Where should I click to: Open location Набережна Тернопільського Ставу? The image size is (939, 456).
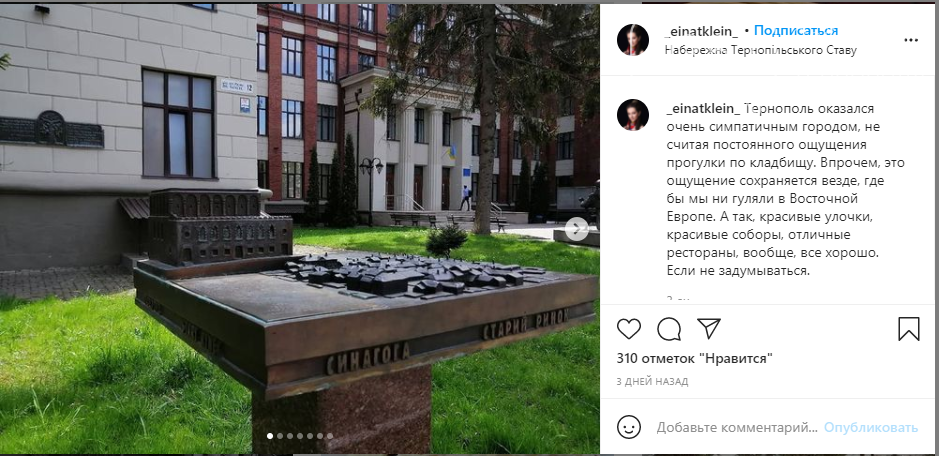pyautogui.click(x=761, y=50)
